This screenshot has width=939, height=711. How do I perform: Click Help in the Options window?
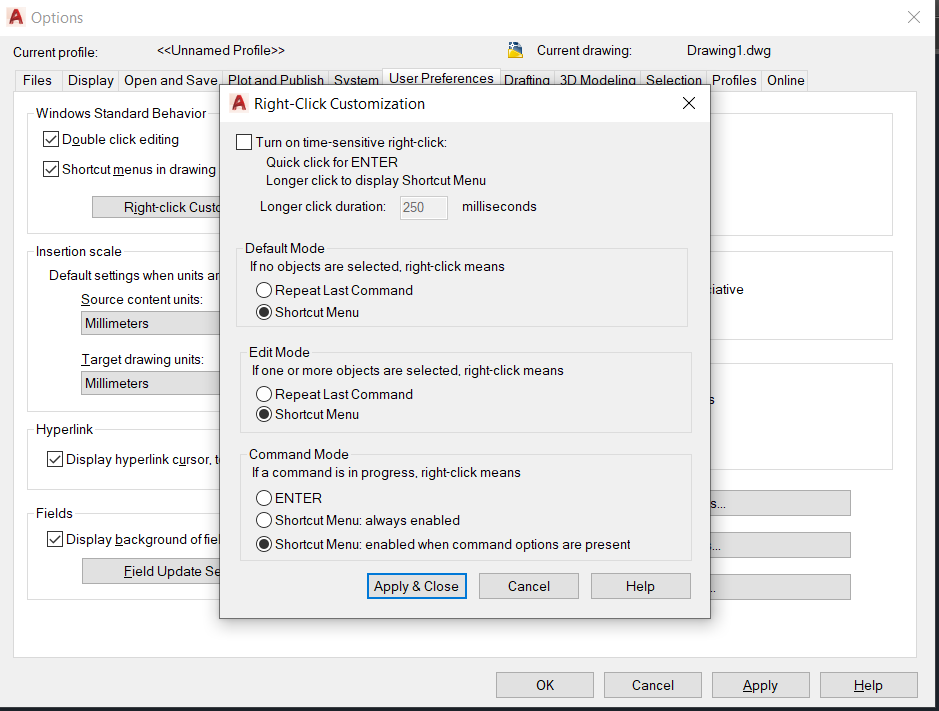868,685
